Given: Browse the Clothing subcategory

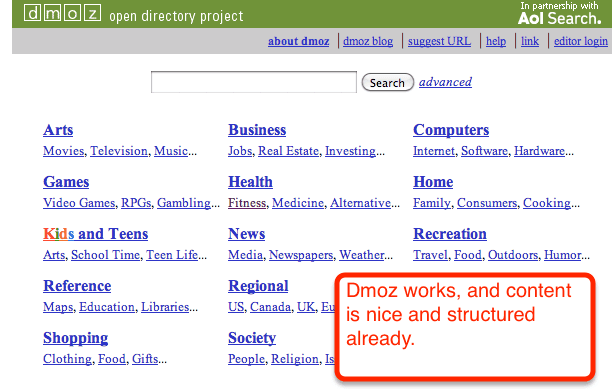Looking at the screenshot, I should [x=68, y=360].
